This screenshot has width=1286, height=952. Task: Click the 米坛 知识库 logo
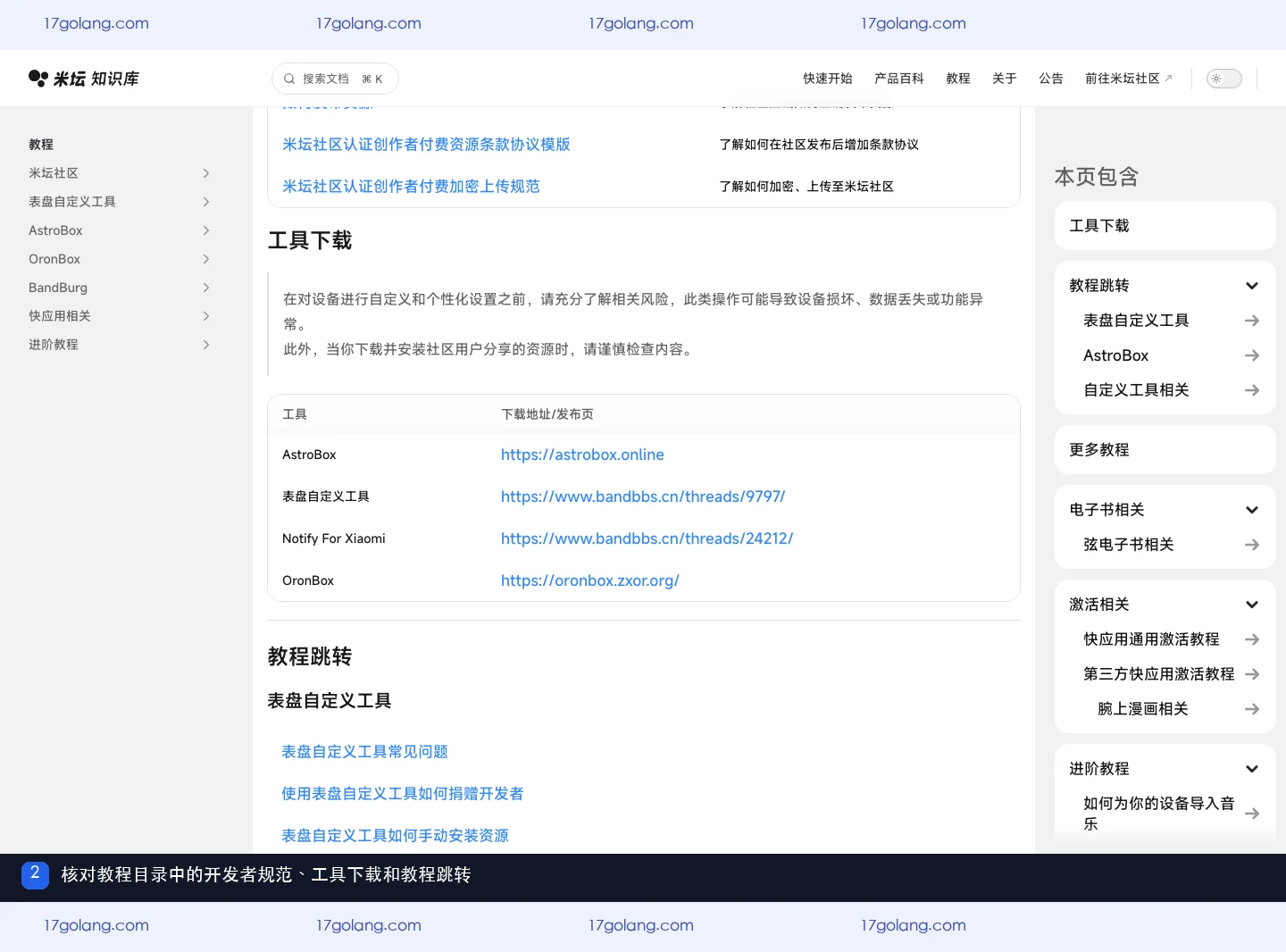[84, 79]
